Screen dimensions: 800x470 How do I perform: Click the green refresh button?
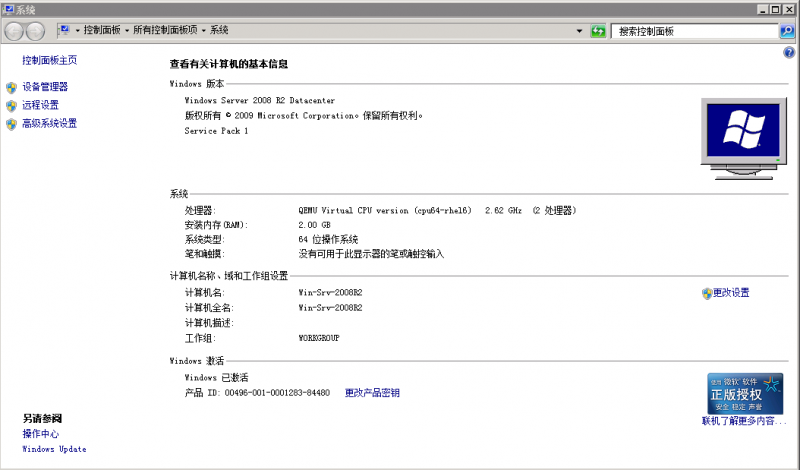[597, 31]
